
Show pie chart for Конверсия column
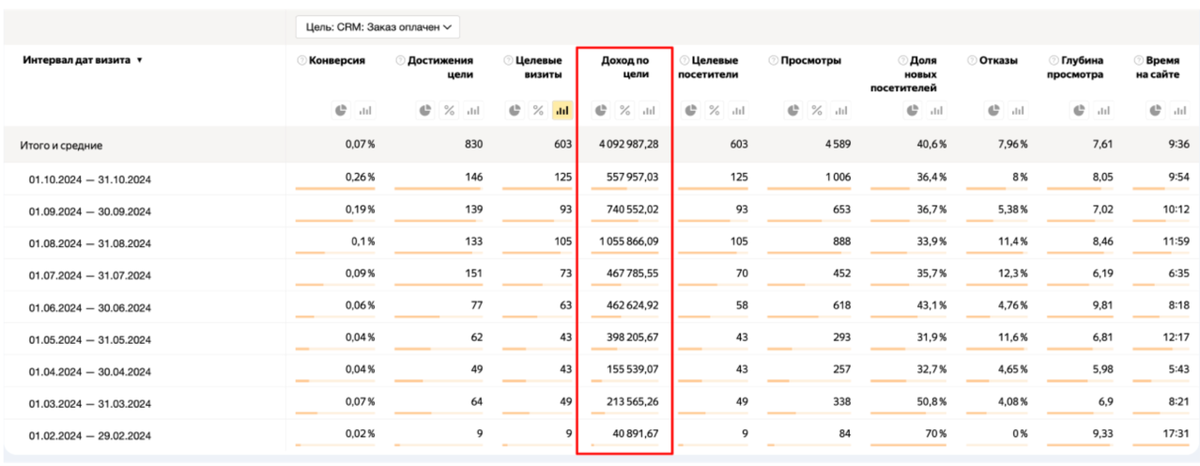pos(341,110)
